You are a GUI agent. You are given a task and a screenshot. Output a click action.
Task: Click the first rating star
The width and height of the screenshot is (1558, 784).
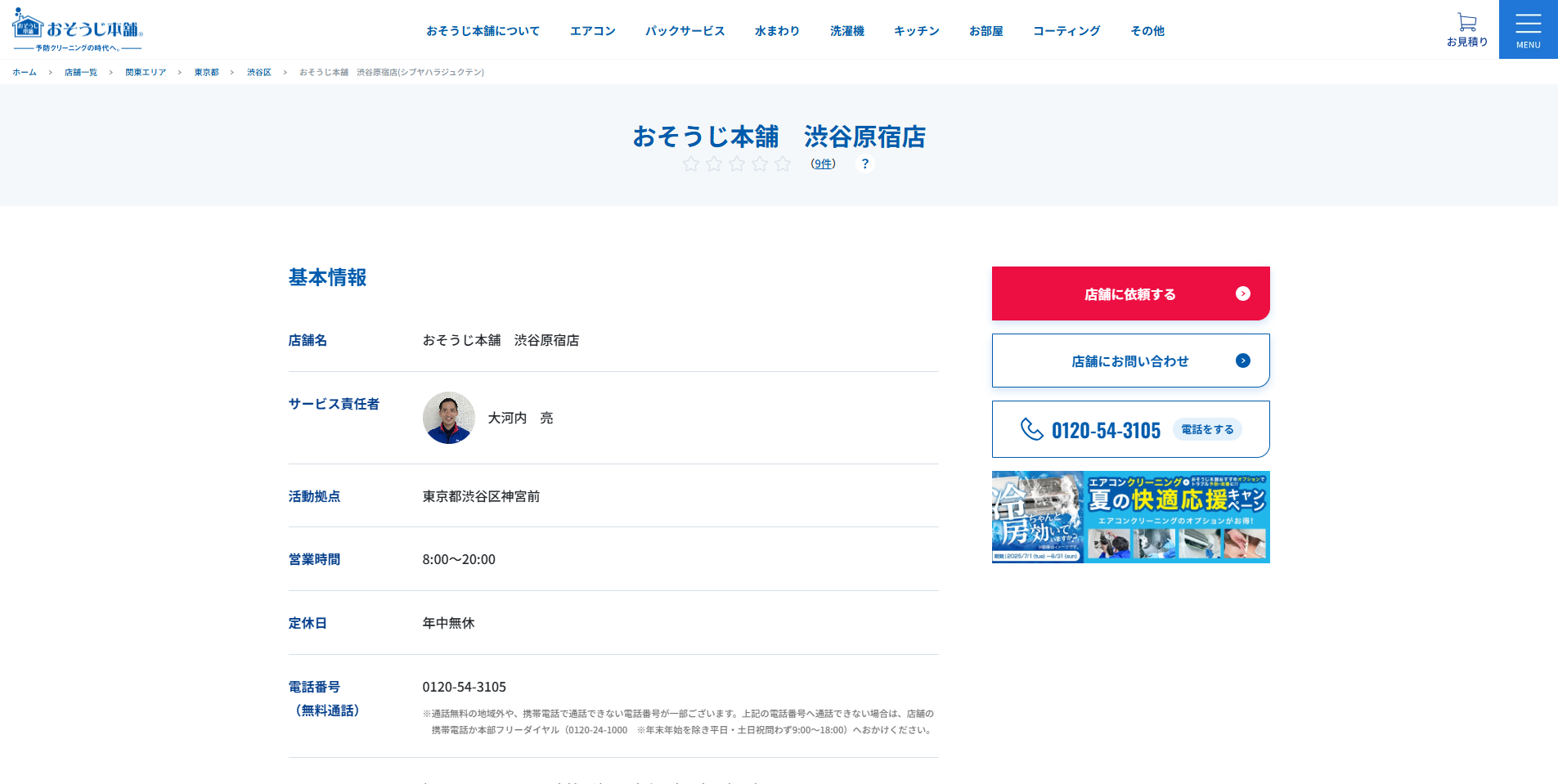(x=691, y=164)
